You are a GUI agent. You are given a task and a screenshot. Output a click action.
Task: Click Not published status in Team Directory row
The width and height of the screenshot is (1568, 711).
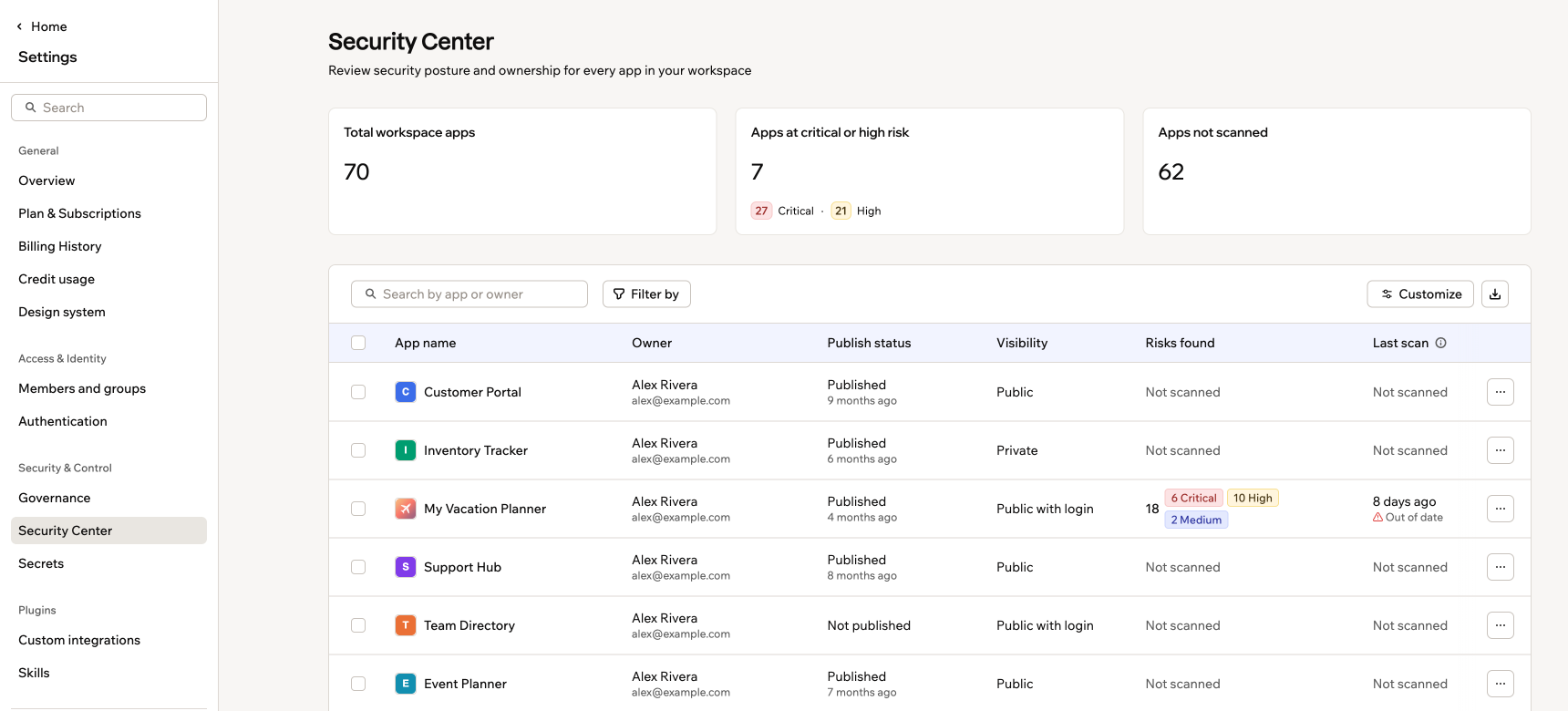click(x=869, y=625)
